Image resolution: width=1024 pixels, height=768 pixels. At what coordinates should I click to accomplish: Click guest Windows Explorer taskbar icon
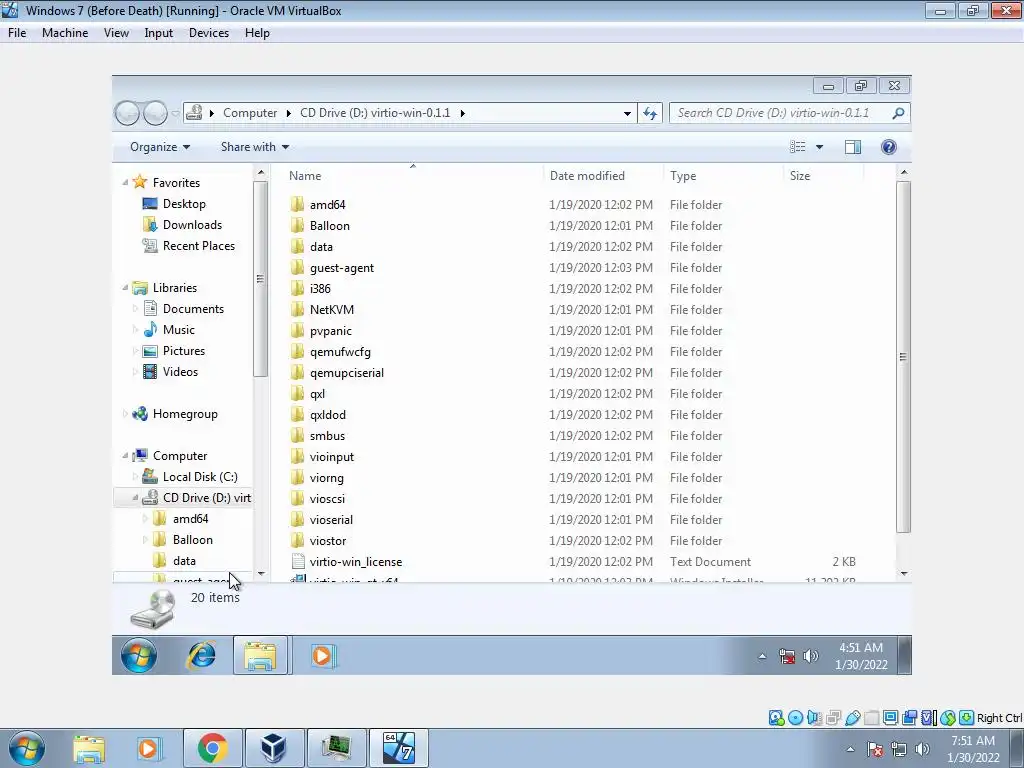(x=260, y=655)
